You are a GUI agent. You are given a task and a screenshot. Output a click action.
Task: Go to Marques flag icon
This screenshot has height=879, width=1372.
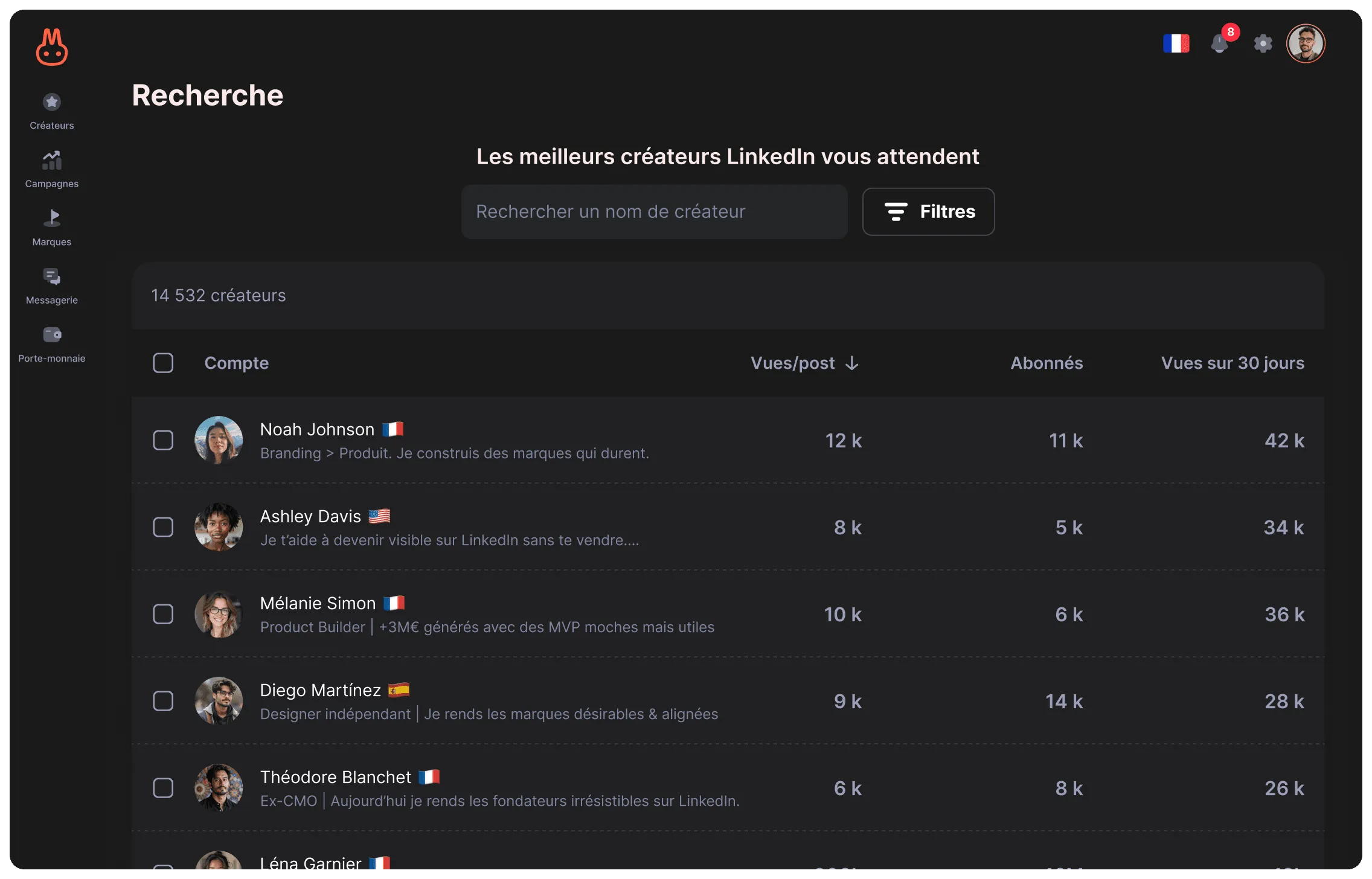pos(52,218)
